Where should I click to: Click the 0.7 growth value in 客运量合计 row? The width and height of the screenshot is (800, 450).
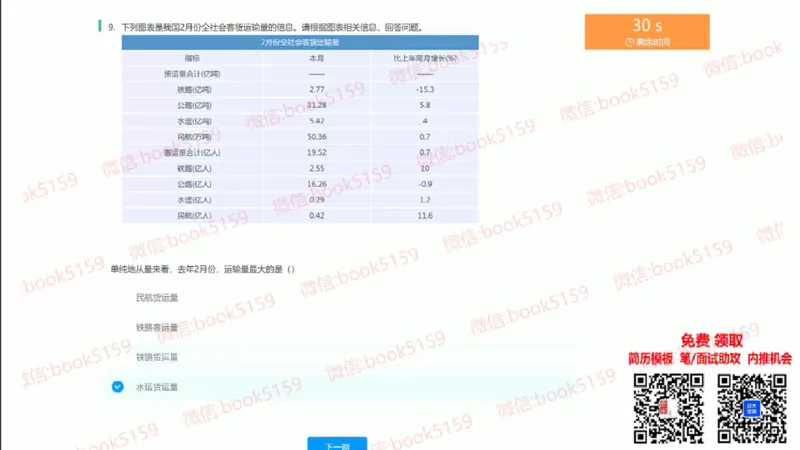coord(425,153)
